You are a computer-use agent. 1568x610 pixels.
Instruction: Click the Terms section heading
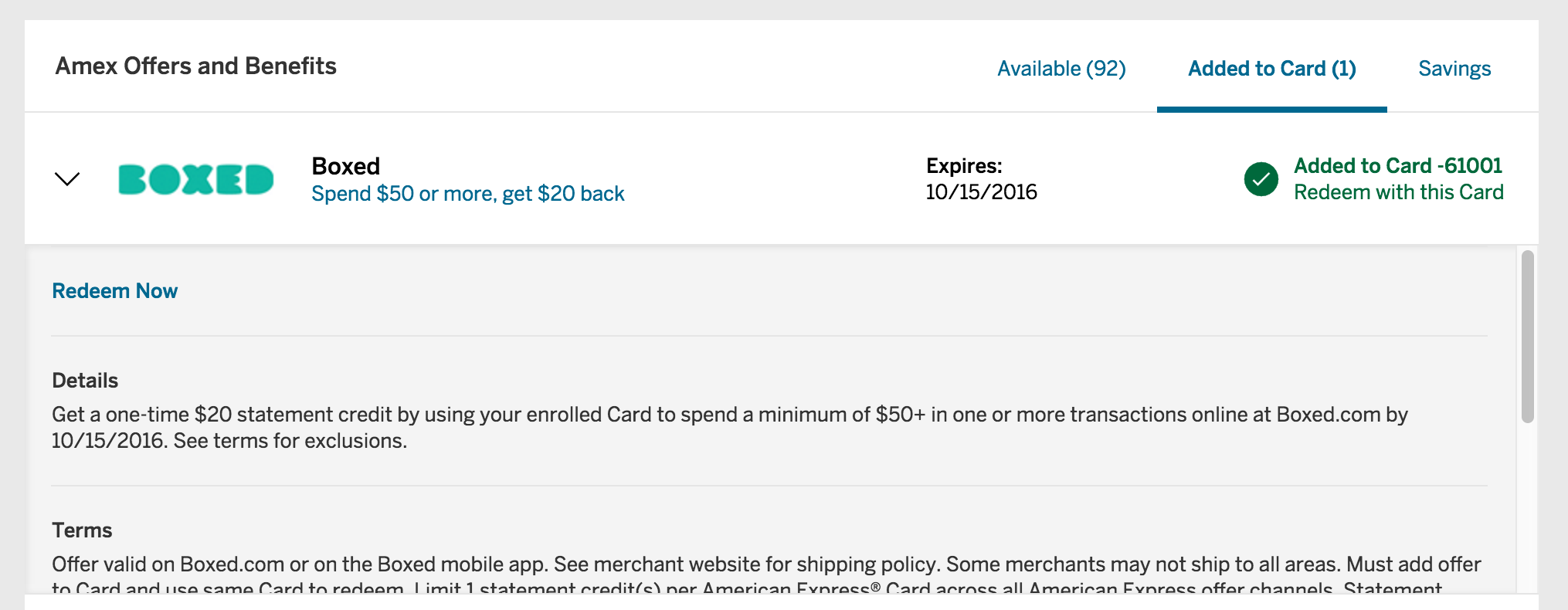pyautogui.click(x=81, y=530)
